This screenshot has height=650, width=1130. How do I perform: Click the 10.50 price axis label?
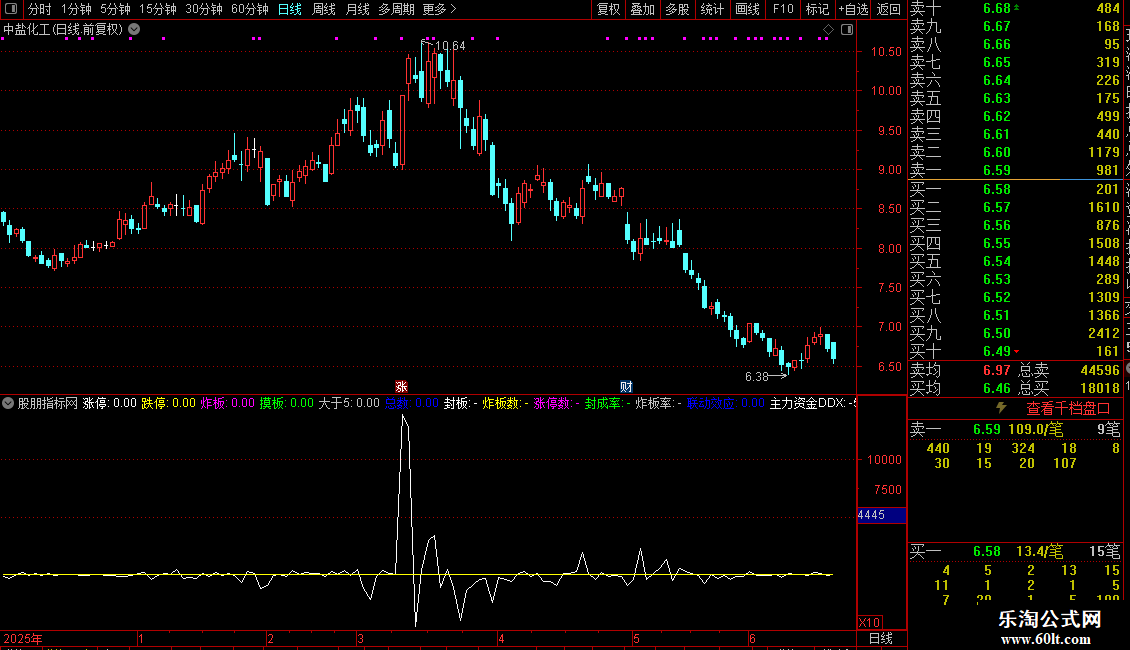[x=886, y=52]
